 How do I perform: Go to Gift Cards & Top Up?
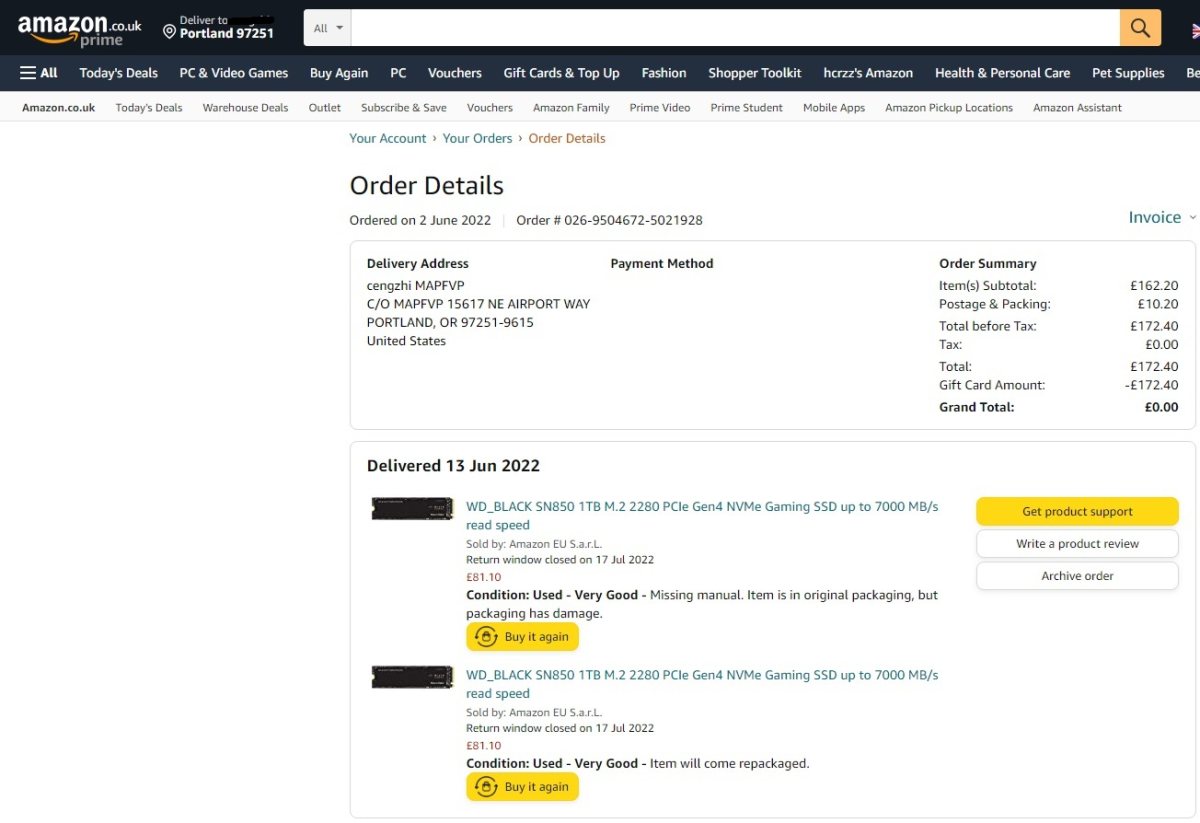[561, 73]
